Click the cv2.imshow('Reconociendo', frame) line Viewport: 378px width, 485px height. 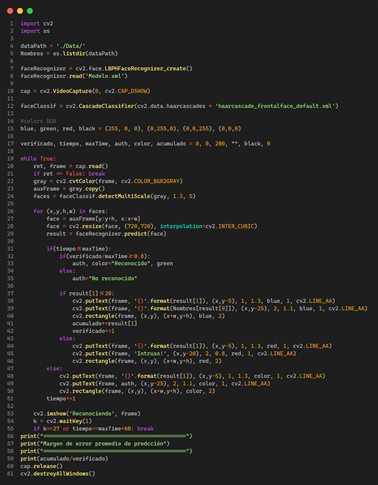click(x=87, y=414)
